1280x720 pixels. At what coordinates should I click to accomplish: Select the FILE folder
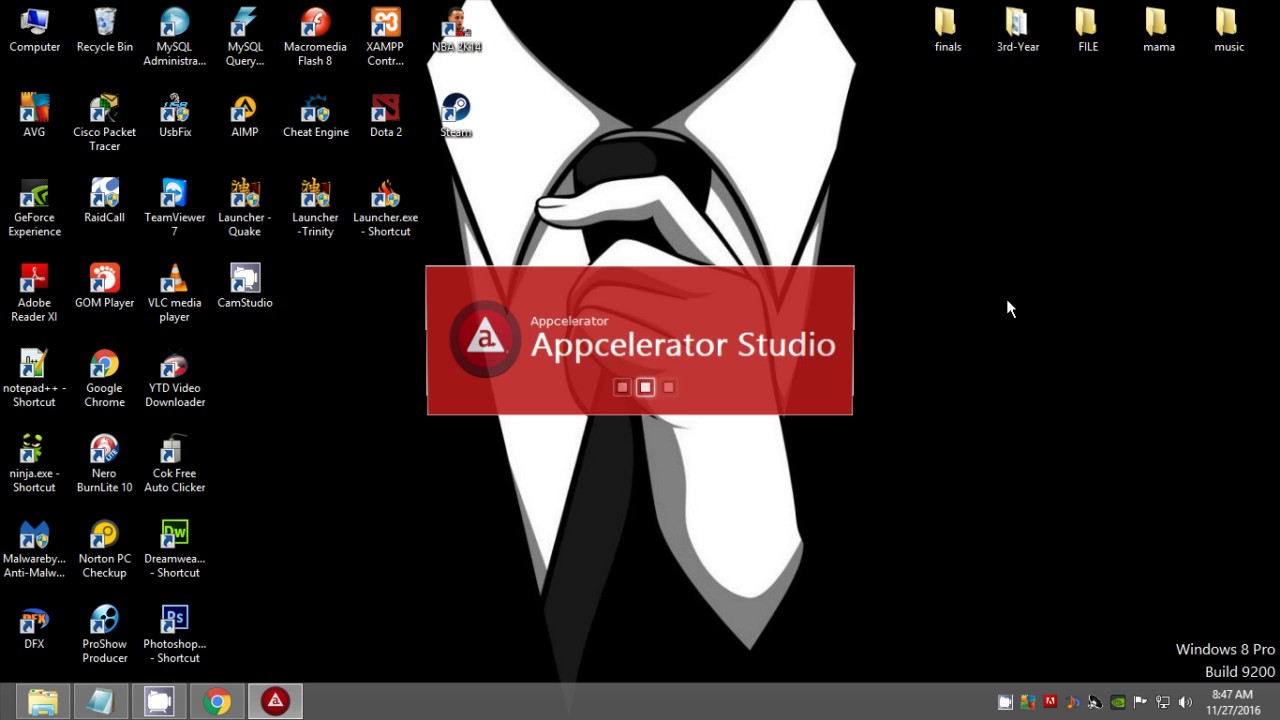pos(1087,30)
